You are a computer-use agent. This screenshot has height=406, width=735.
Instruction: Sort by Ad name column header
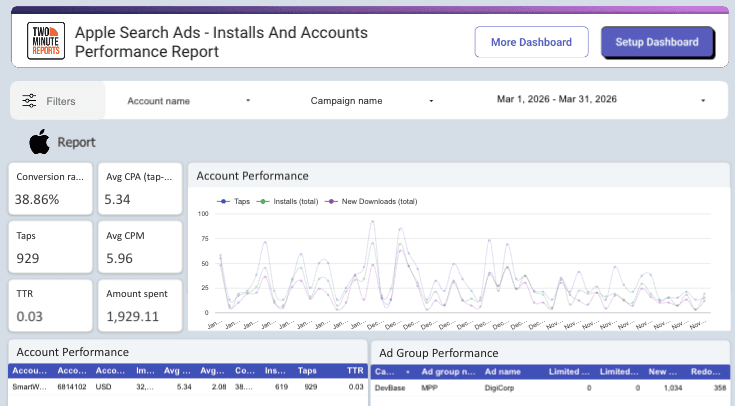[502, 372]
